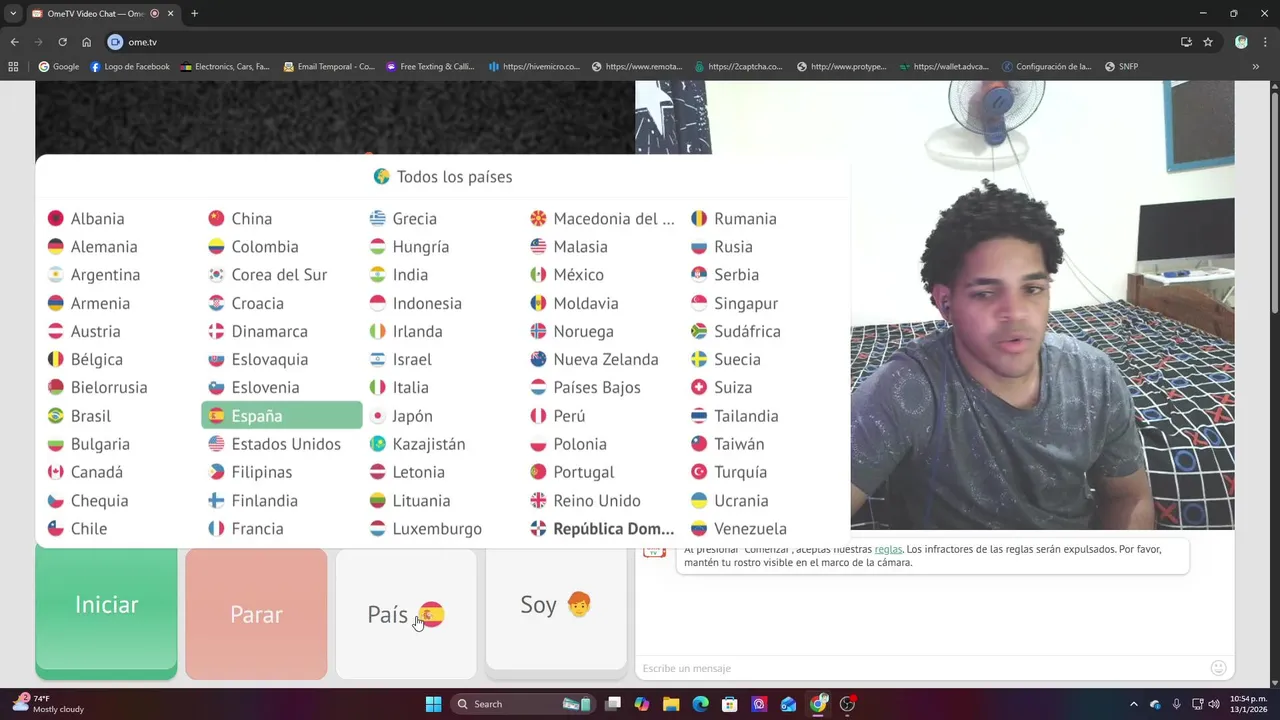
Task: Open Chrome profile avatar menu
Action: [x=1241, y=42]
